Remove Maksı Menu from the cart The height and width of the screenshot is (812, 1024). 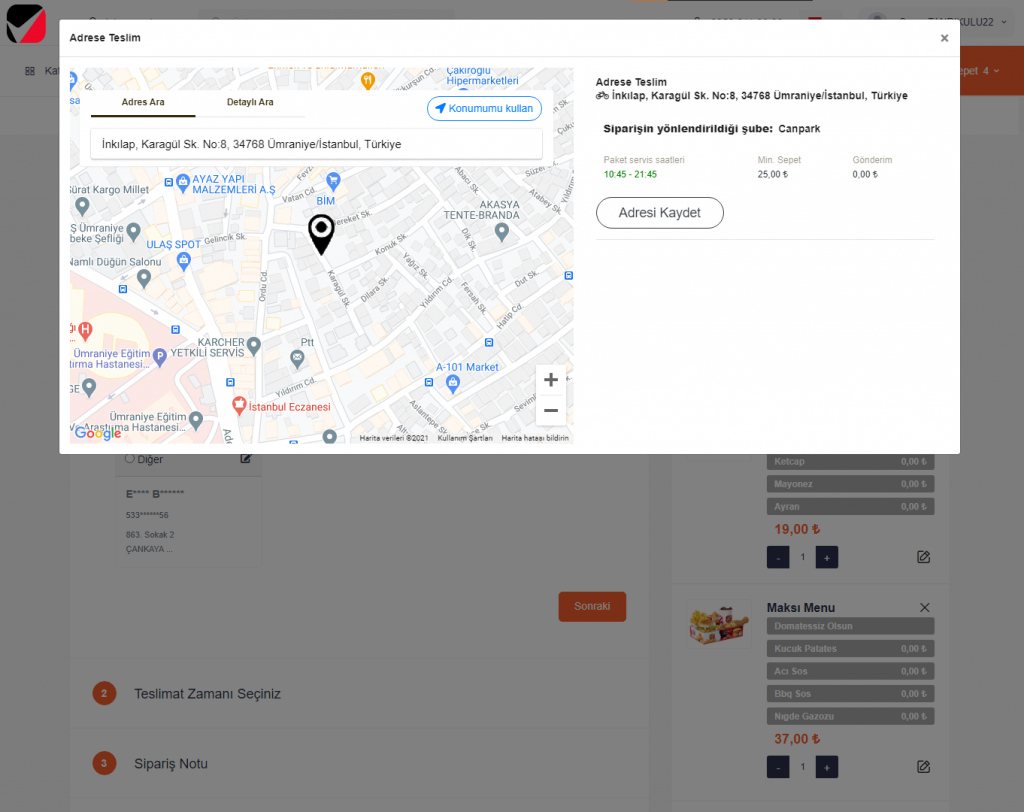pyautogui.click(x=924, y=608)
